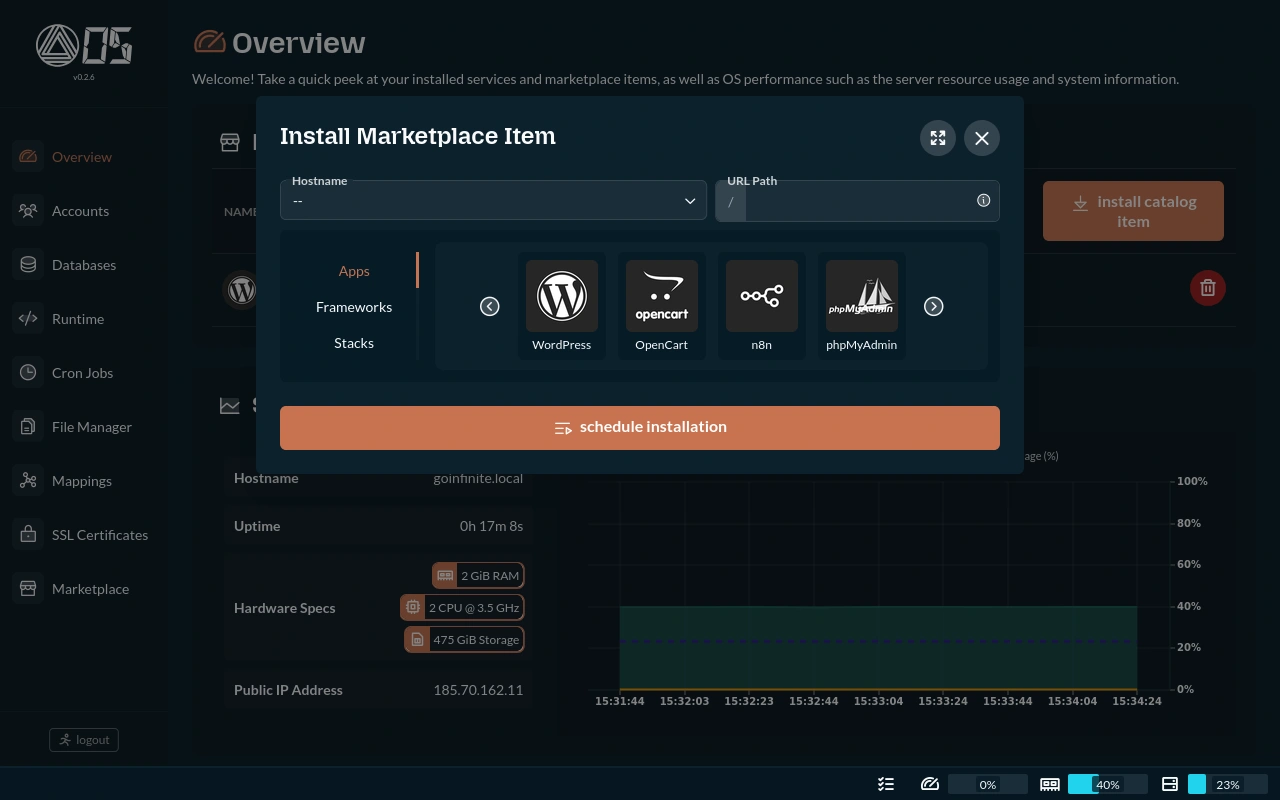Select the WordPress app icon
The width and height of the screenshot is (1280, 800).
(562, 297)
